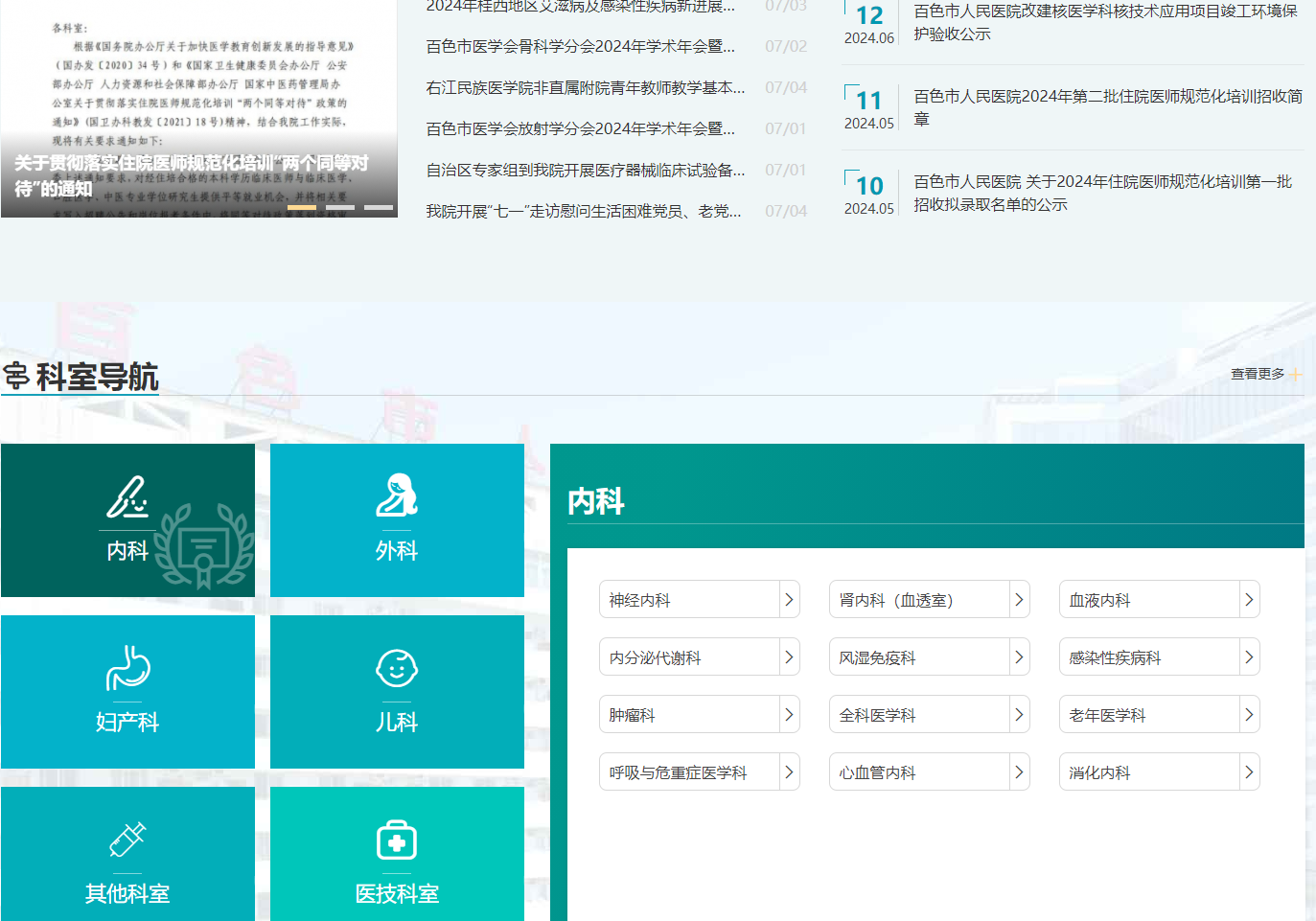Open news 百色市医学会放射学分会2024年学术年会
The image size is (1316, 921).
(x=581, y=128)
